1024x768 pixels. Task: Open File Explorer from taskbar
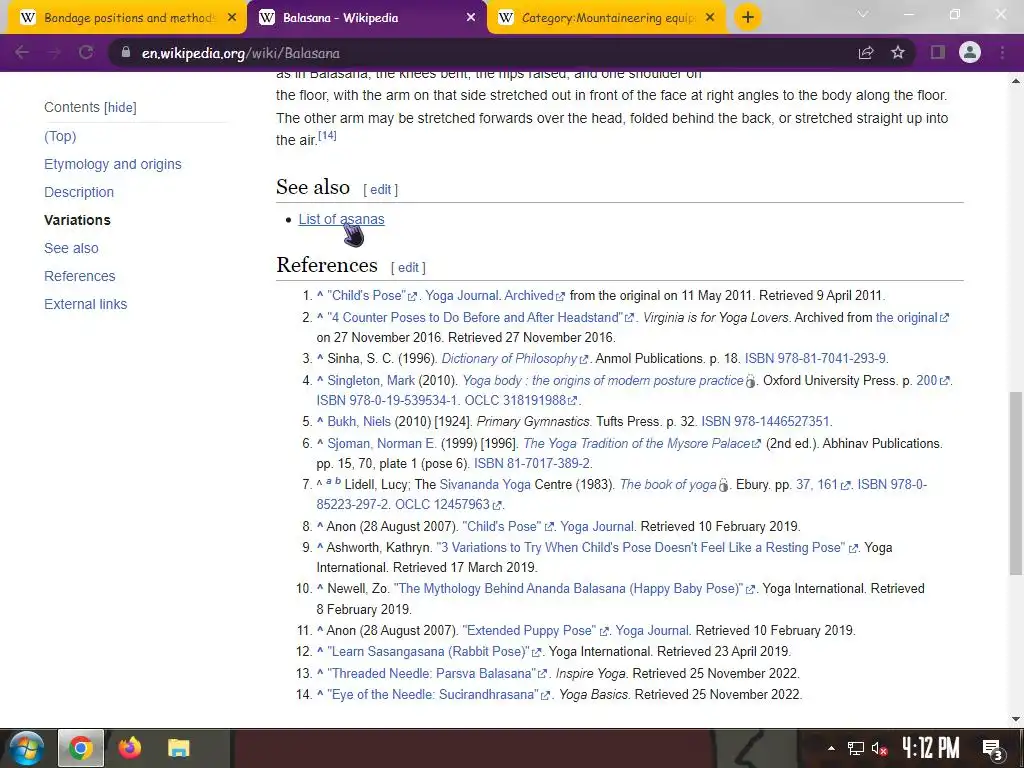[178, 748]
